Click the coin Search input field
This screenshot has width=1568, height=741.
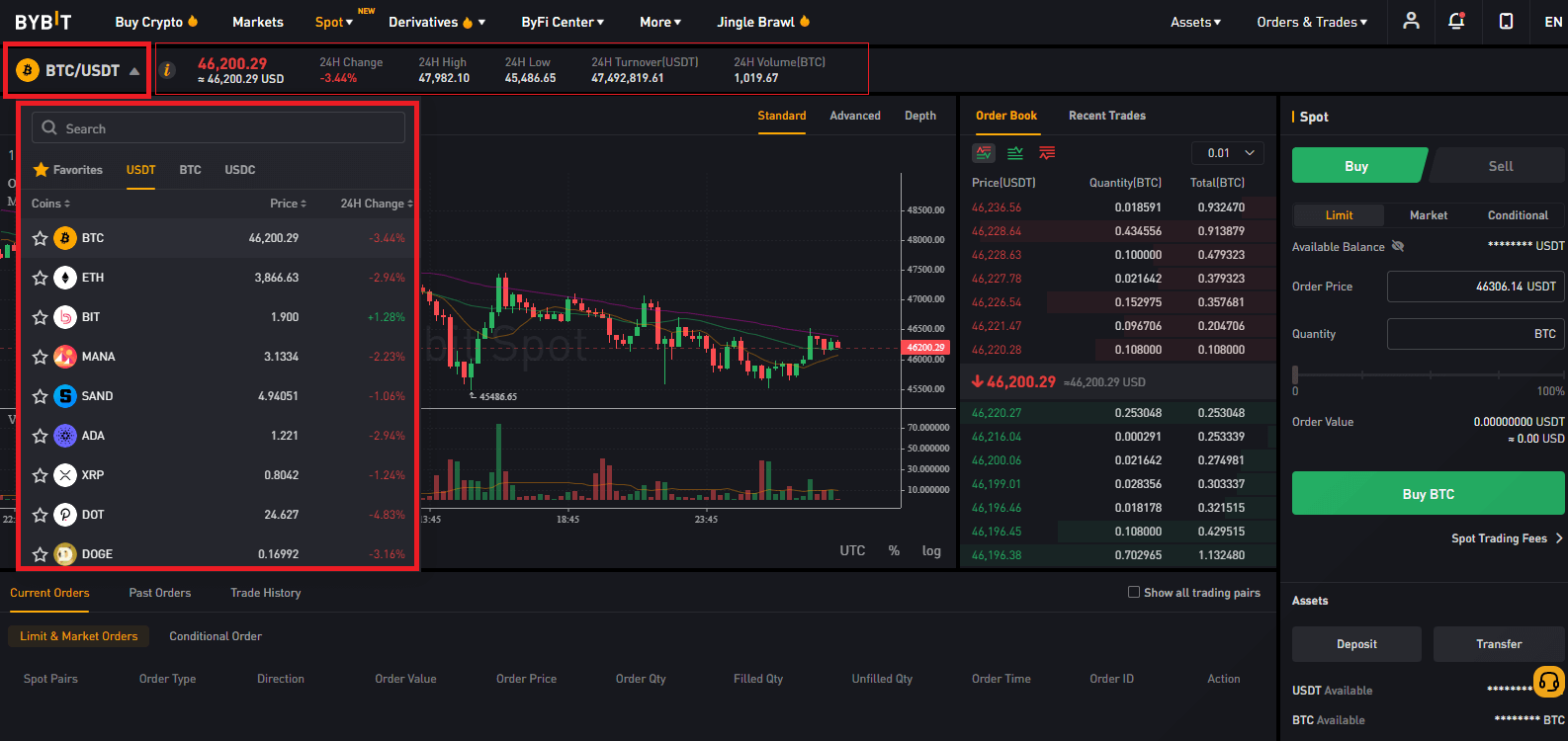[x=219, y=128]
